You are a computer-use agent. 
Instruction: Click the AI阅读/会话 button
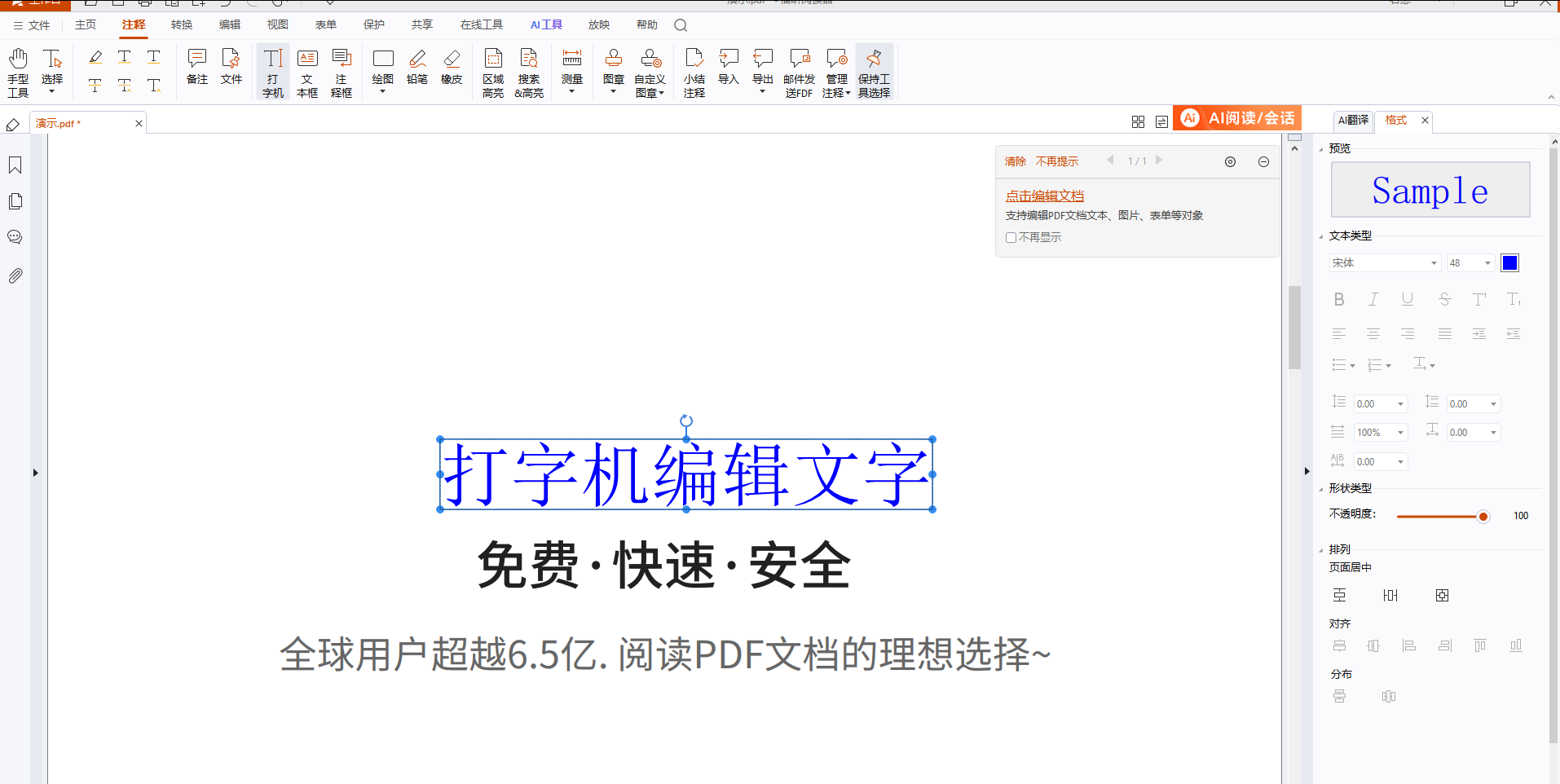[1237, 118]
